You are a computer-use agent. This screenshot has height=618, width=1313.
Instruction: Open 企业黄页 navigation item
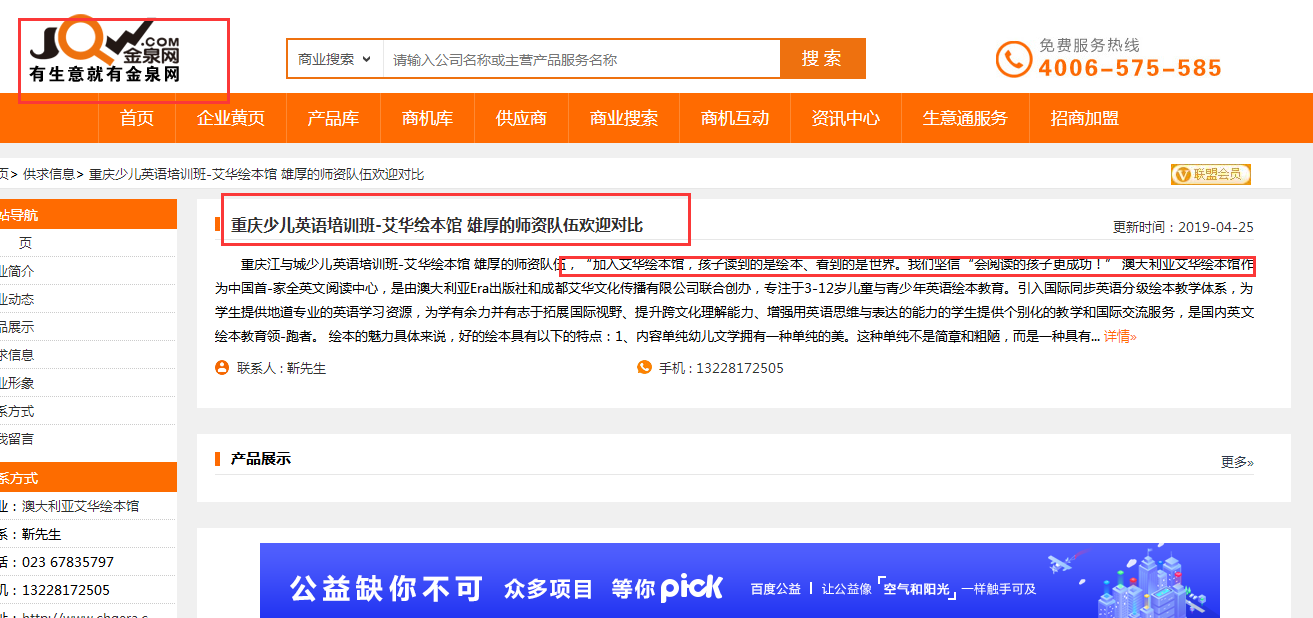coord(231,118)
